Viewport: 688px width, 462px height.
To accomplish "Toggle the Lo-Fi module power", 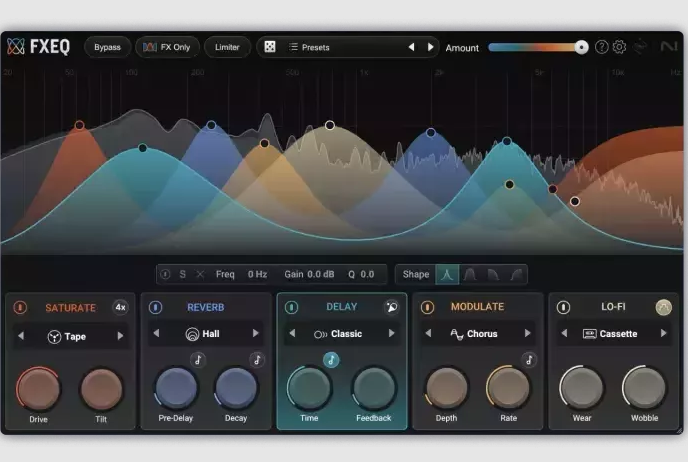I will click(x=563, y=307).
